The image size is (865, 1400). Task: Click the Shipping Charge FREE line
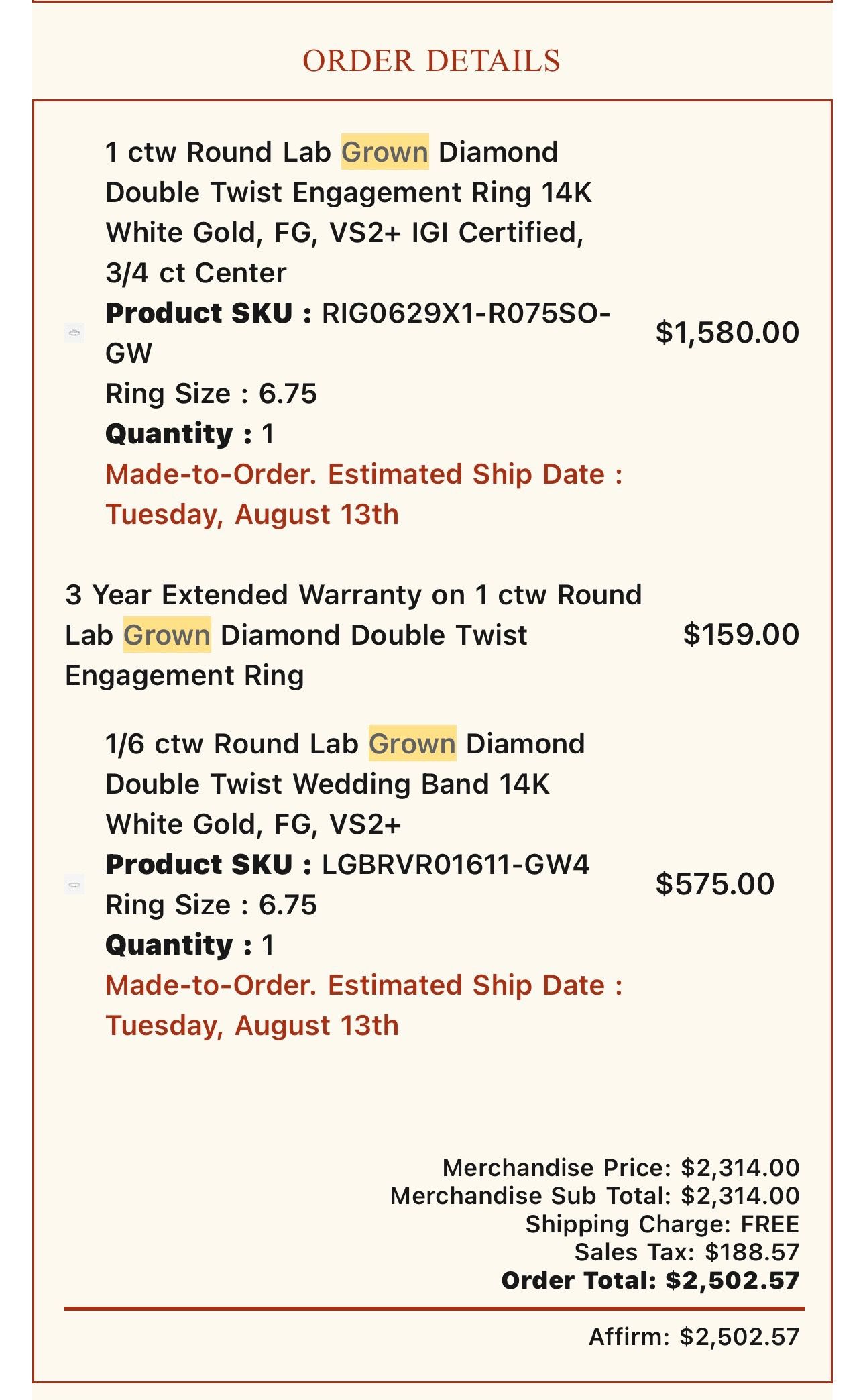coord(662,1224)
